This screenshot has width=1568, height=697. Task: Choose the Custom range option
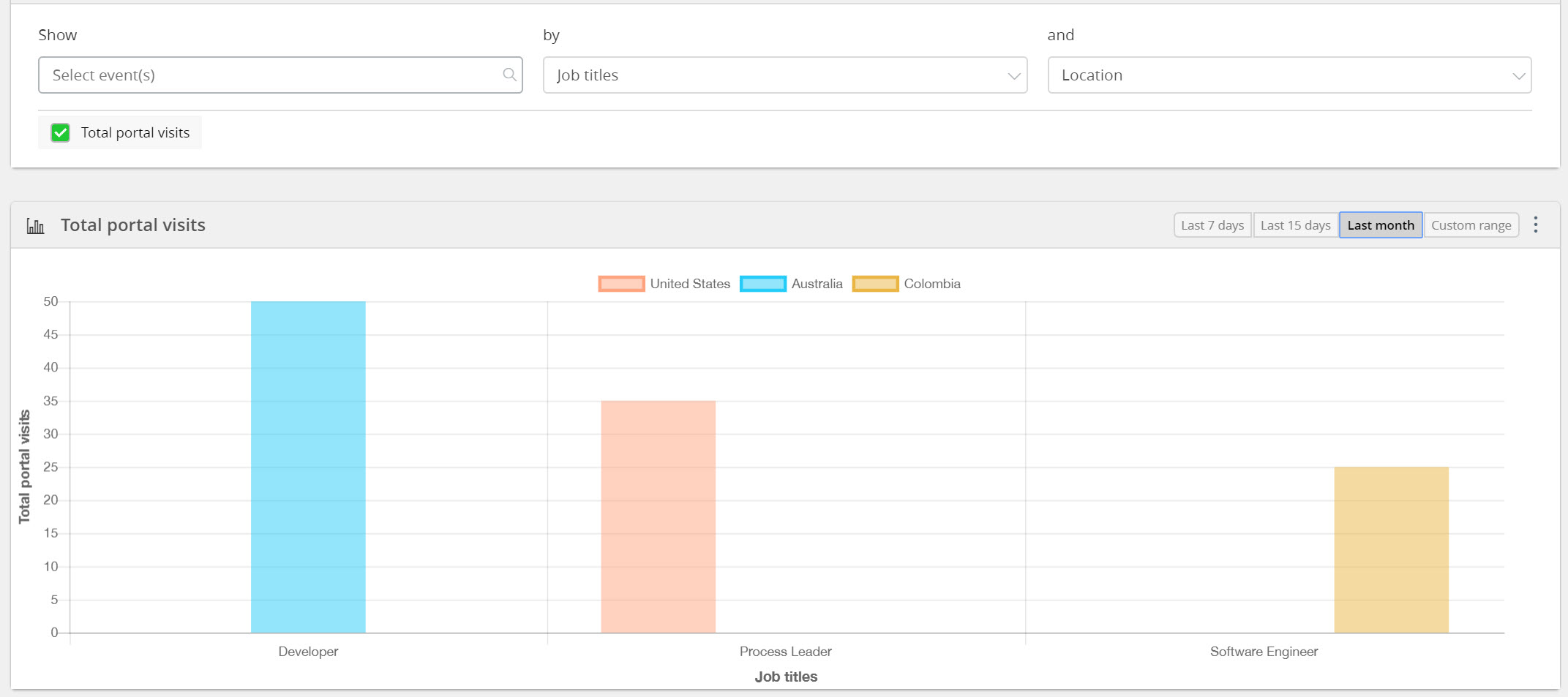tap(1471, 225)
